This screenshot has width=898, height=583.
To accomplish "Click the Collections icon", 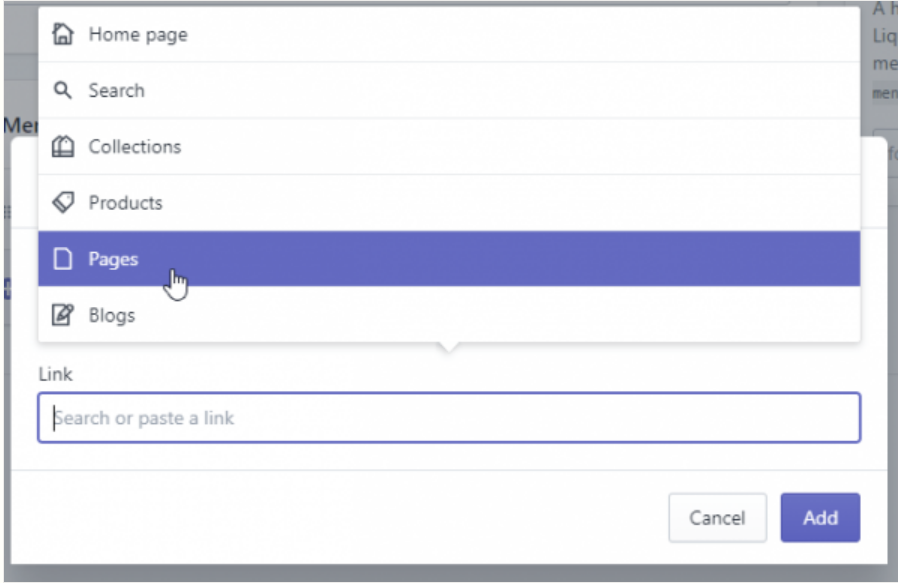I will 63,146.
